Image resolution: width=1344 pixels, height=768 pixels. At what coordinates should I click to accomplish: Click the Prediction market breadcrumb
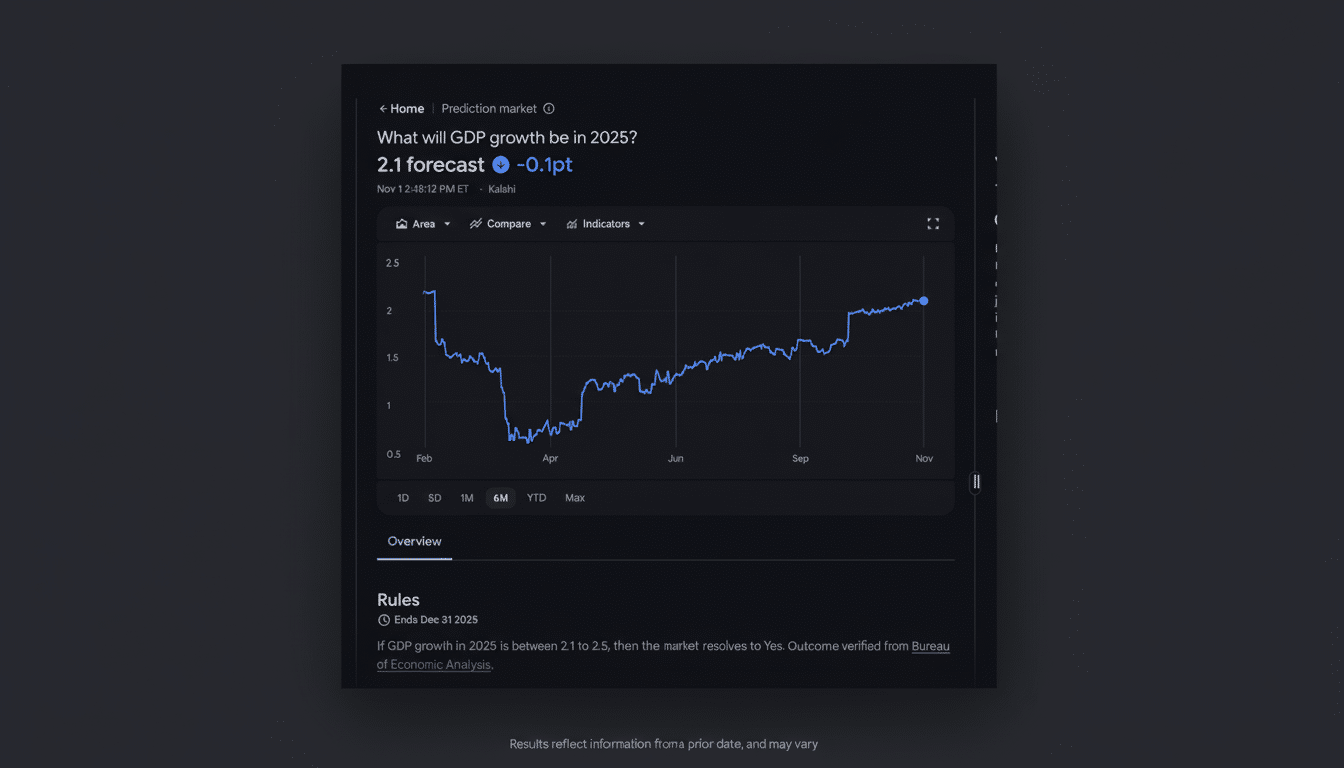489,108
